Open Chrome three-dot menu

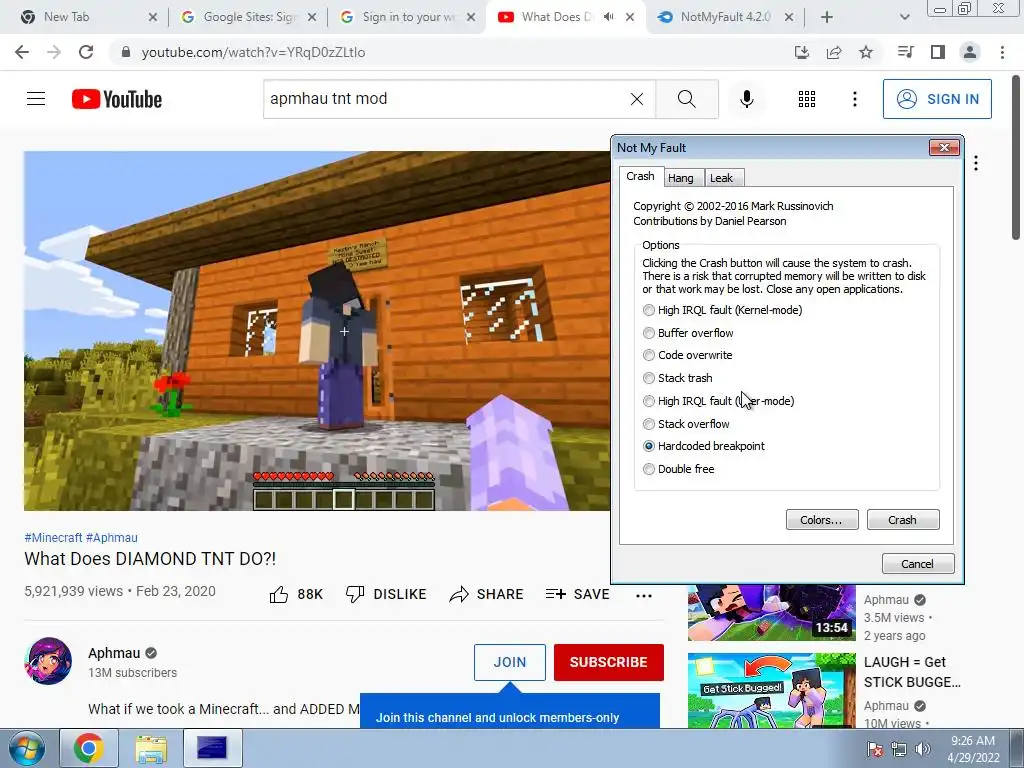[x=1002, y=52]
